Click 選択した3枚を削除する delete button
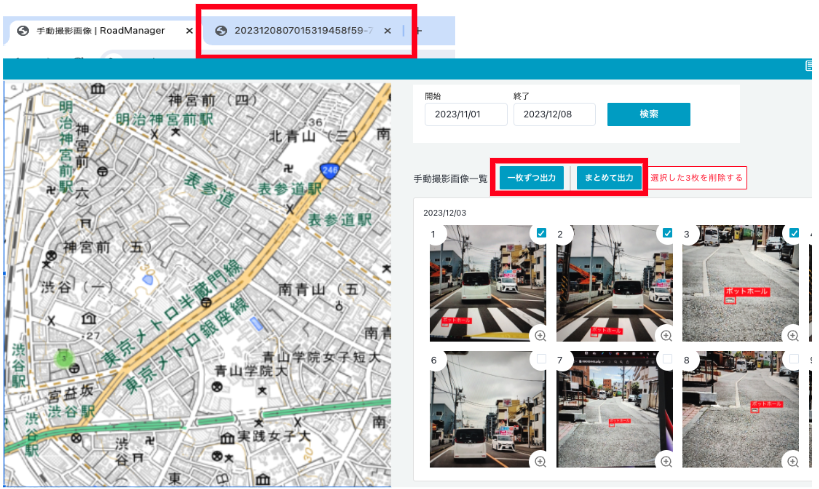Screen dimensions: 819x489 [697, 178]
